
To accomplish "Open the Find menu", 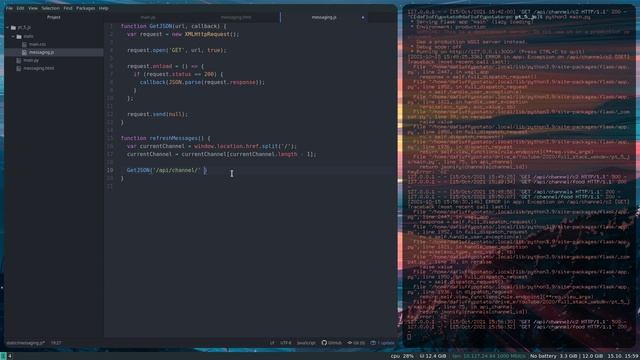I will tap(68, 8).
